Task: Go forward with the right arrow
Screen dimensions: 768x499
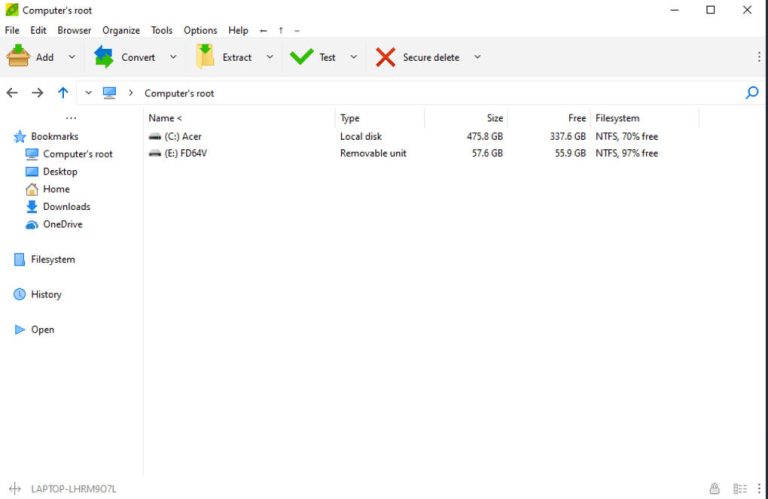Action: pos(37,93)
